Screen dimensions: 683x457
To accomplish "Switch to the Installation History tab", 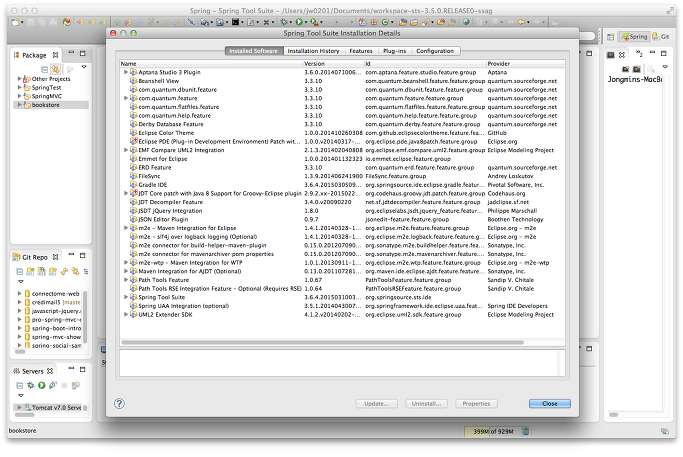I will pos(313,51).
